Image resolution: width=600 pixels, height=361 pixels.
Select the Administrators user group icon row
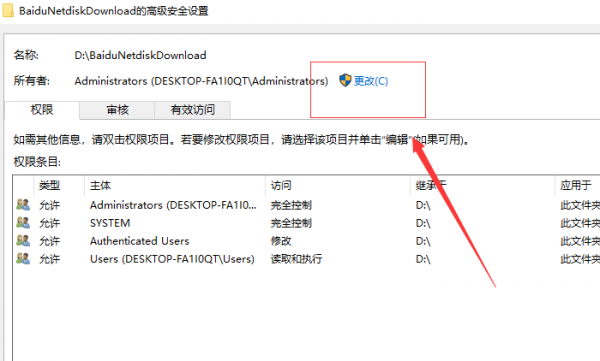[x=23, y=205]
